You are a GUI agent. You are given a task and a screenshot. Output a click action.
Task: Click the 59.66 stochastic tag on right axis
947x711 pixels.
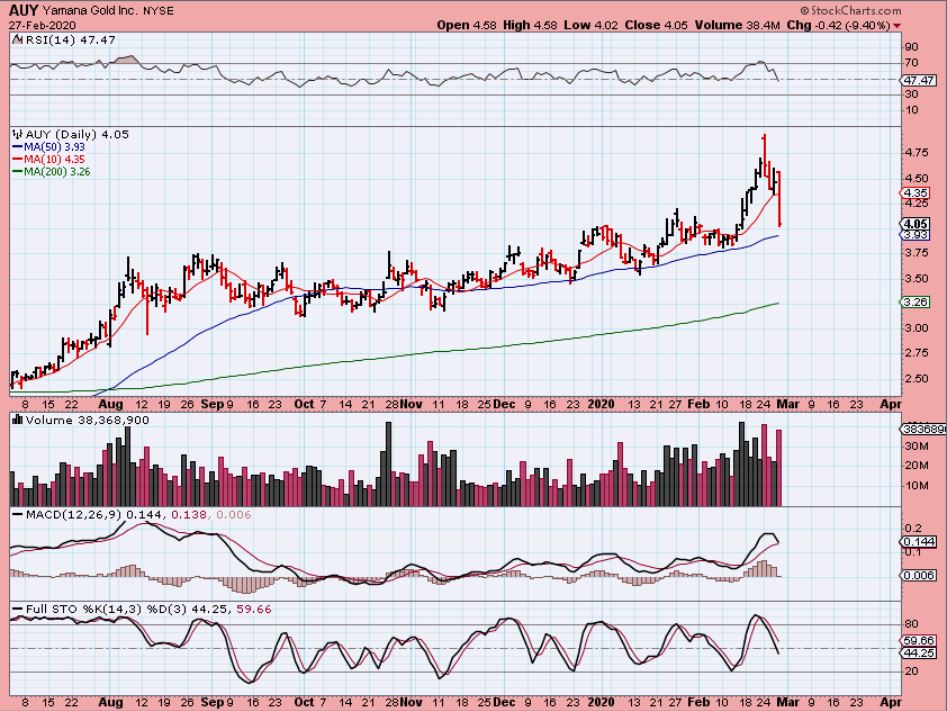[x=919, y=641]
